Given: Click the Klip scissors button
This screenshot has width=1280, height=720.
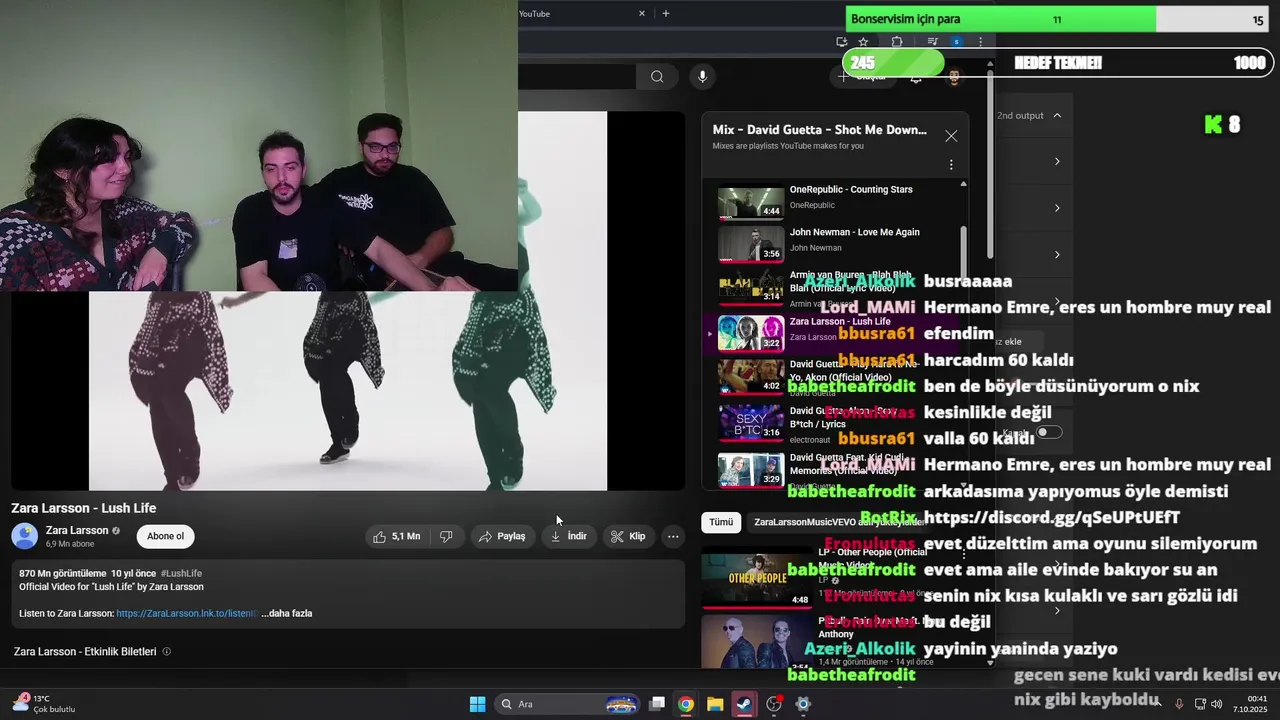Looking at the screenshot, I should pos(629,536).
